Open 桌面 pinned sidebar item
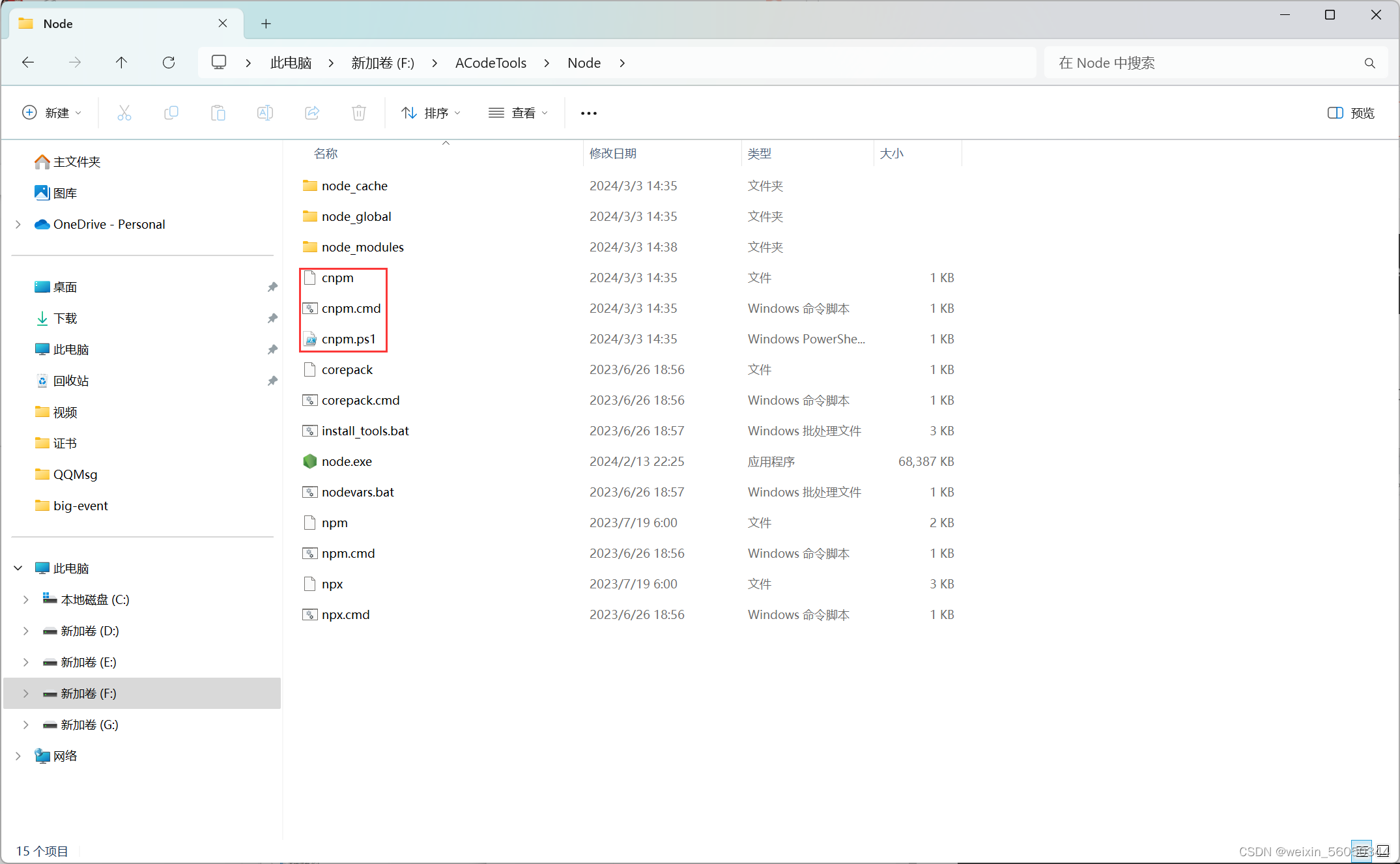This screenshot has width=1400, height=864. (x=56, y=287)
